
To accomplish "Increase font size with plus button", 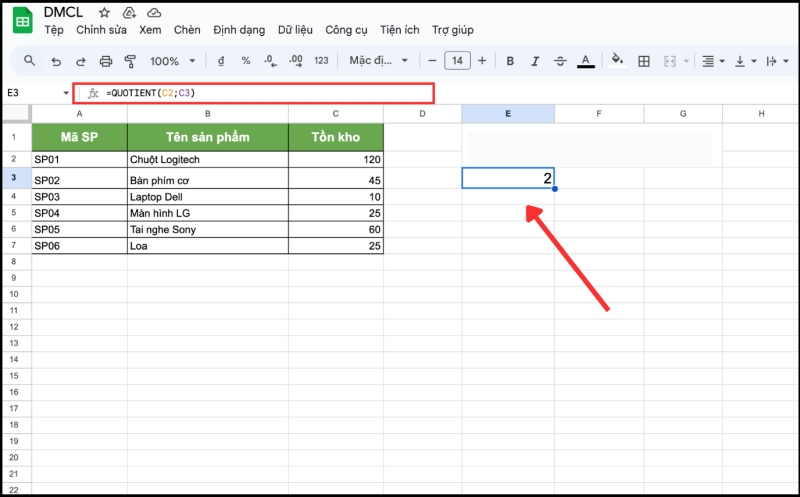I will pyautogui.click(x=482, y=61).
